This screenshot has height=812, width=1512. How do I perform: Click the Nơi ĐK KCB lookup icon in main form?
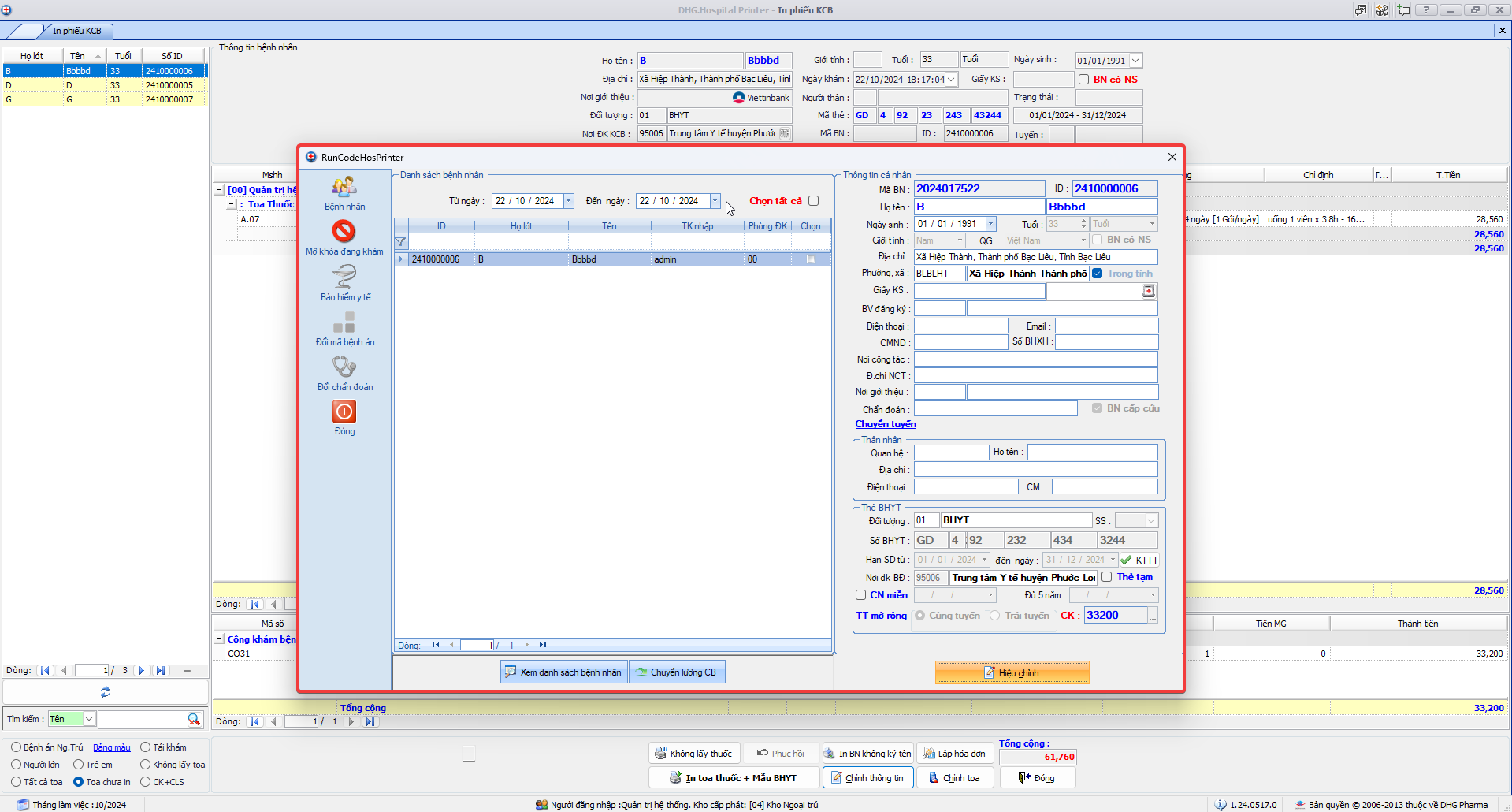point(785,133)
